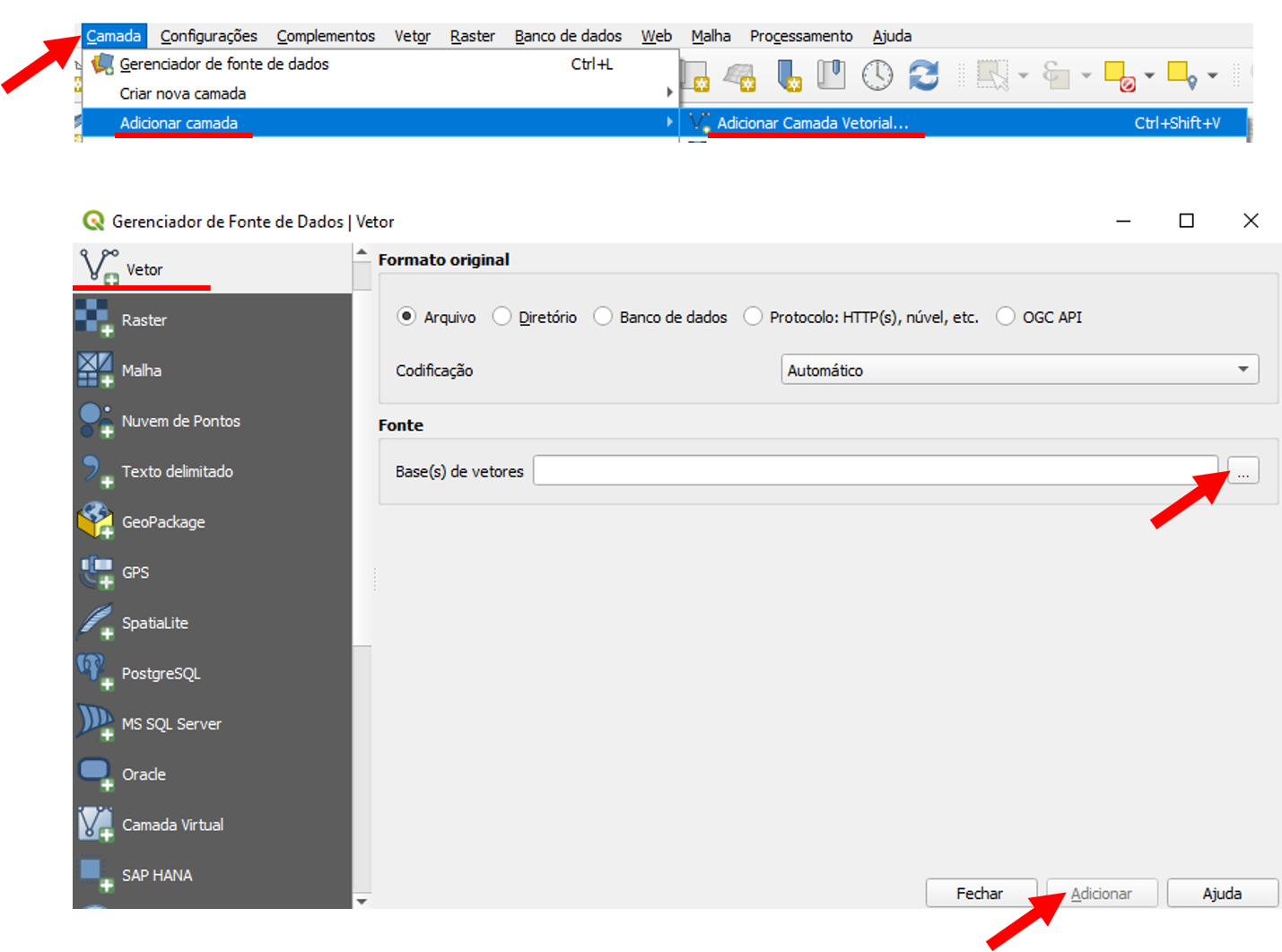
Task: Click the clock temporal controller icon
Action: click(876, 75)
